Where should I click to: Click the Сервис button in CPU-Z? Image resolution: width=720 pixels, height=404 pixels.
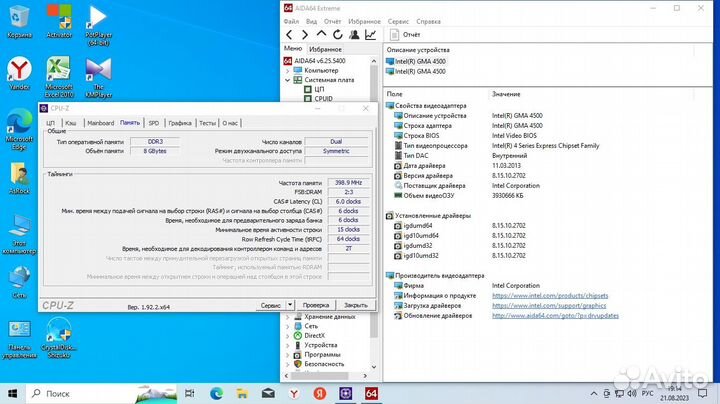point(270,305)
